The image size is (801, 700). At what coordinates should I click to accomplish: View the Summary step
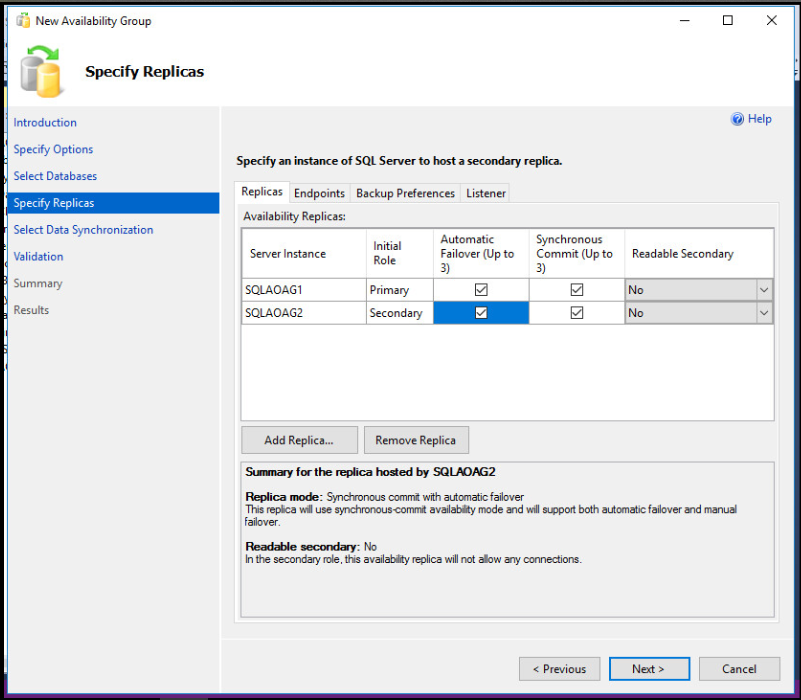pos(37,283)
